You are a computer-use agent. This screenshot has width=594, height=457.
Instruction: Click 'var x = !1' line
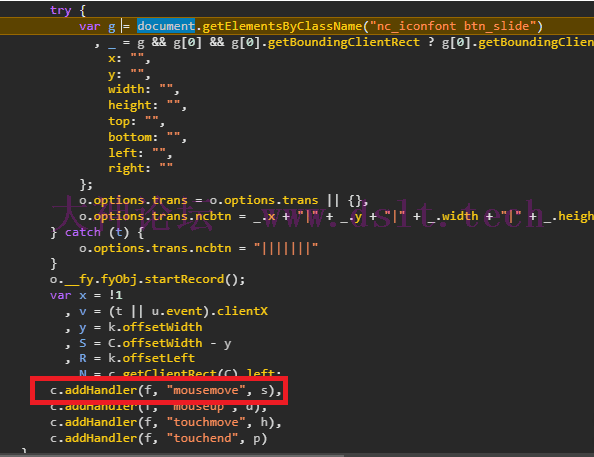pos(86,295)
